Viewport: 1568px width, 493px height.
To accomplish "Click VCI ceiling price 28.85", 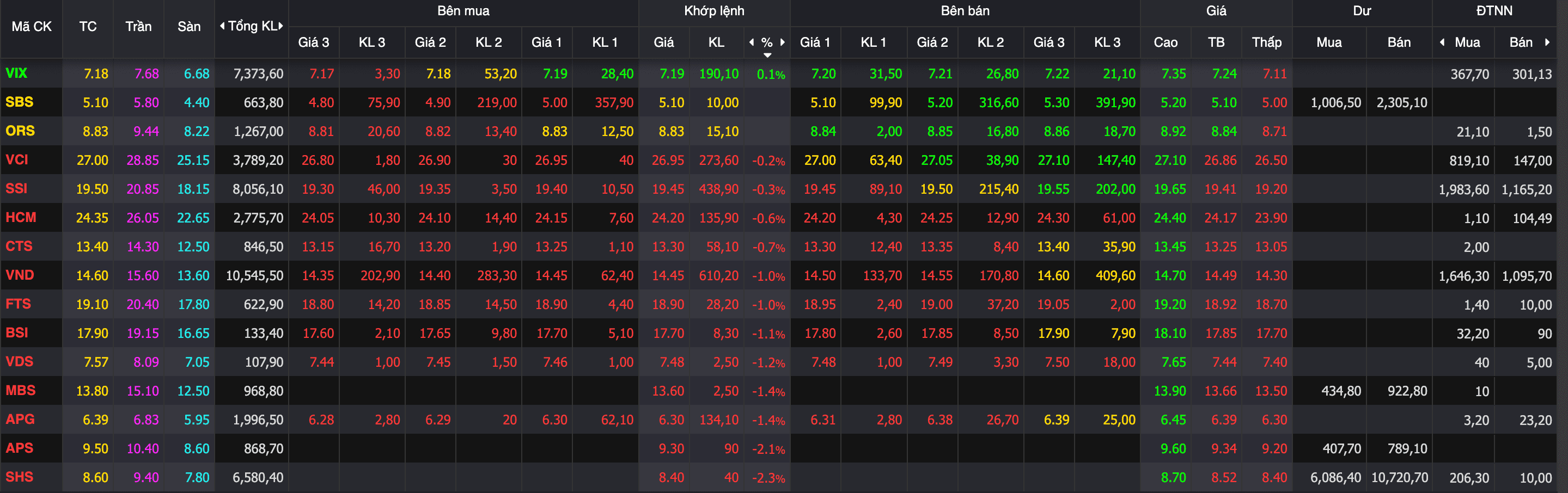I will [143, 161].
